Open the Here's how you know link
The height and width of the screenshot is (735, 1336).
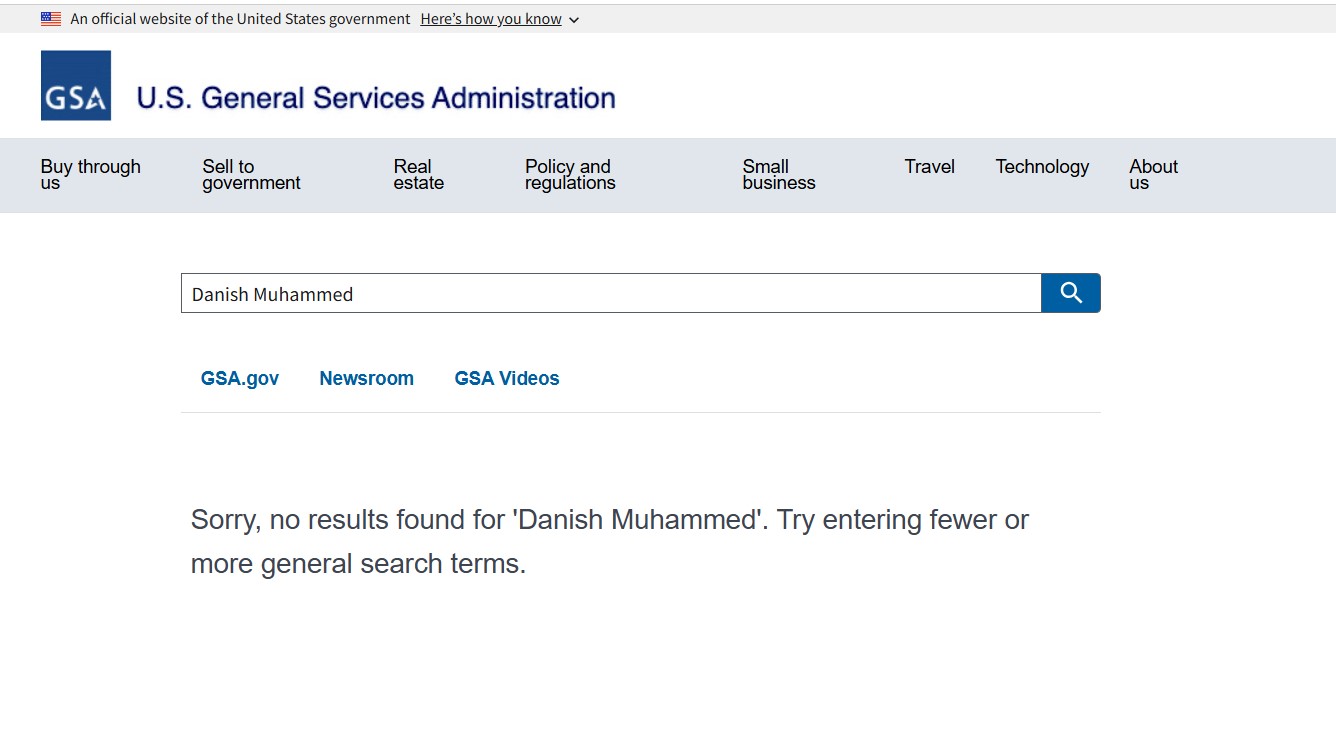(490, 19)
